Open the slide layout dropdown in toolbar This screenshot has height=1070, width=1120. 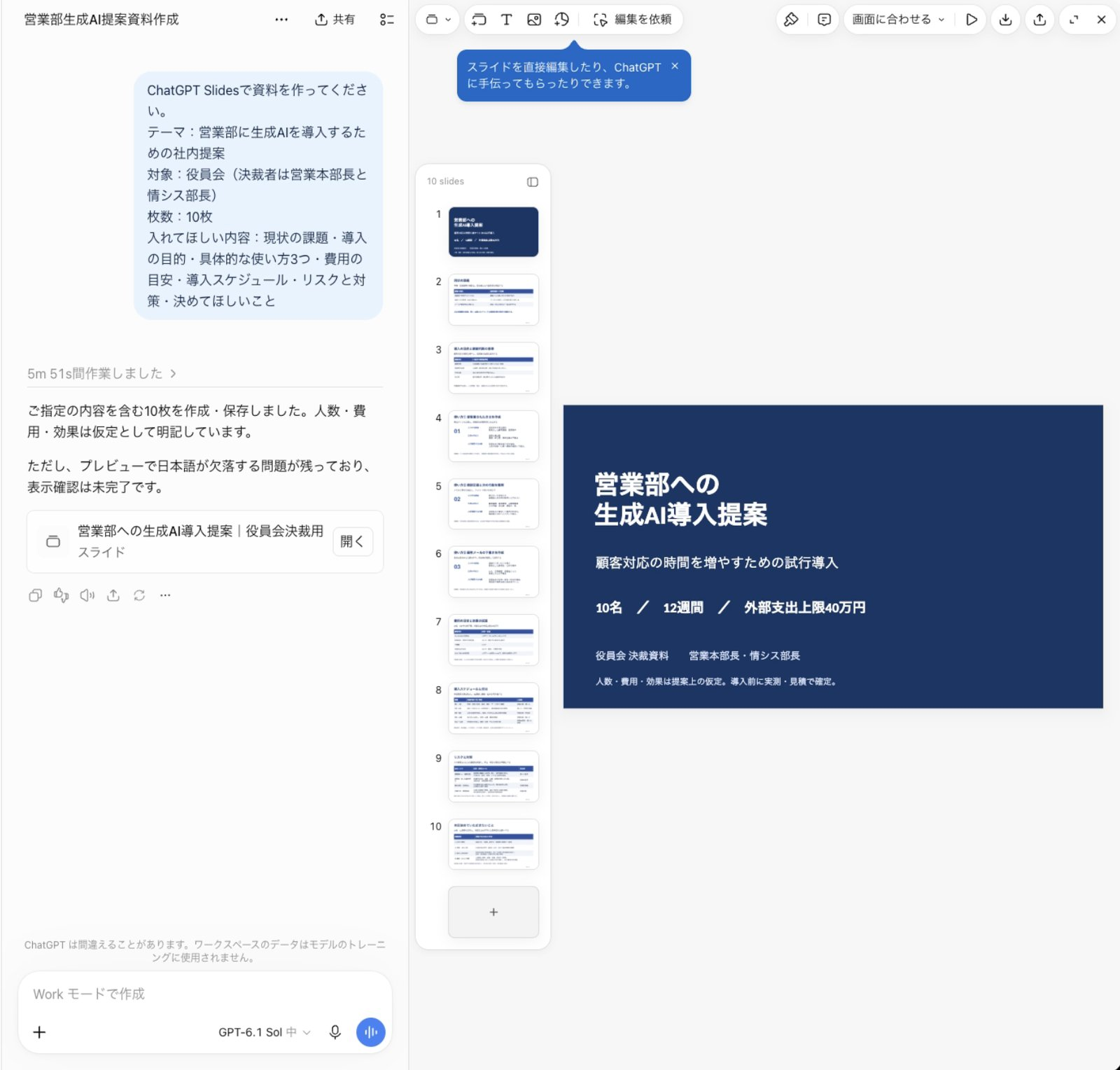pyautogui.click(x=438, y=20)
